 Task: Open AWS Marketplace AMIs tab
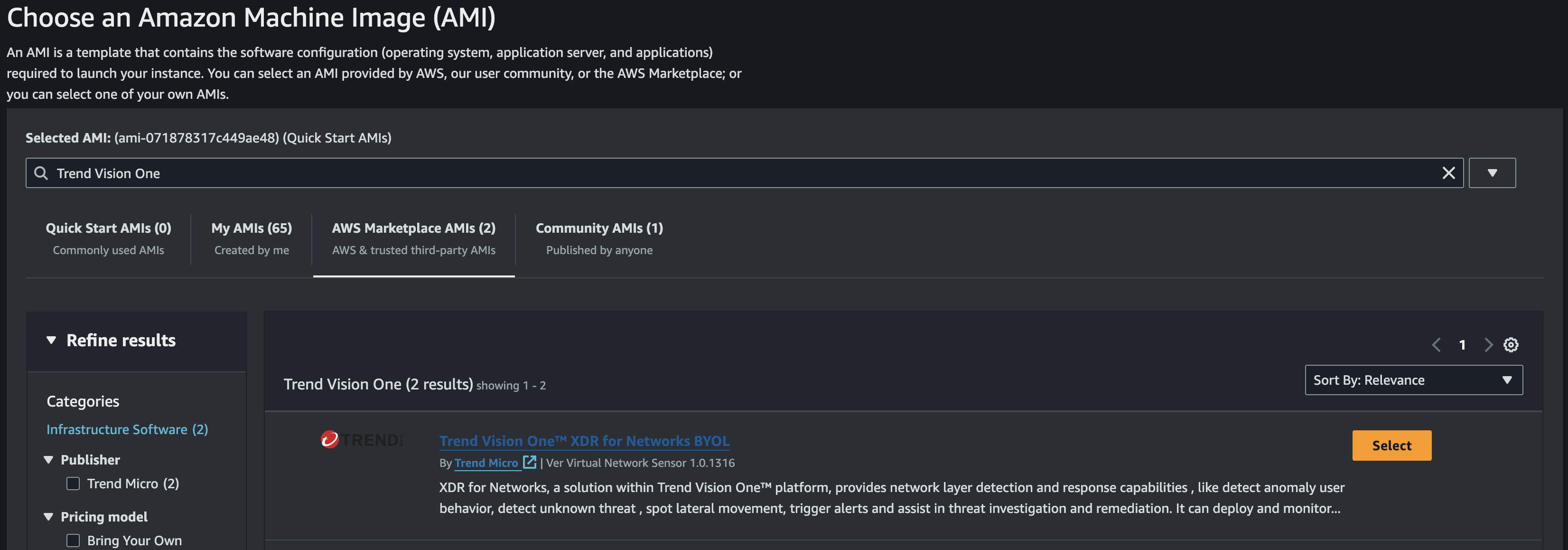413,239
